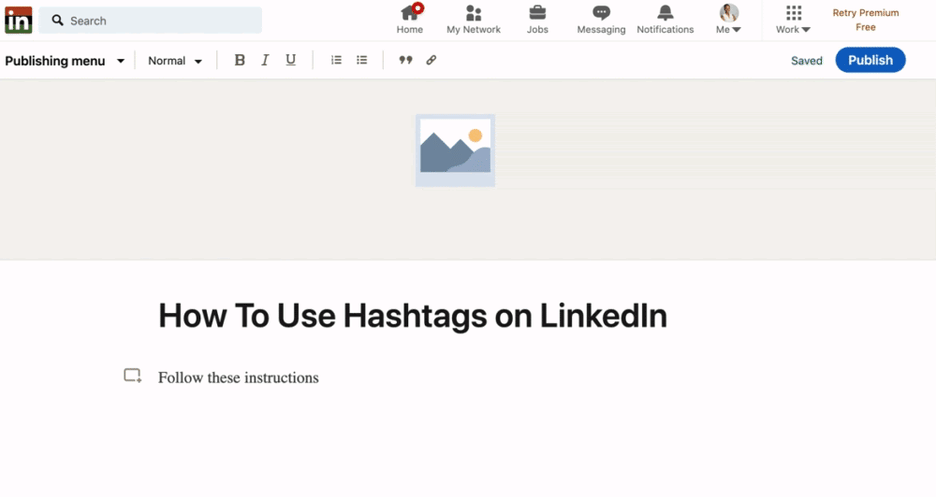Click the add media icon beside paragraph
The width and height of the screenshot is (936, 497).
tap(132, 376)
